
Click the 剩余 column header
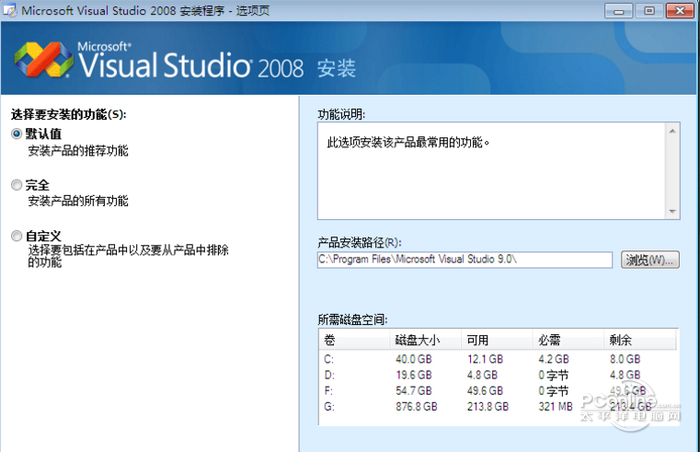(x=640, y=340)
